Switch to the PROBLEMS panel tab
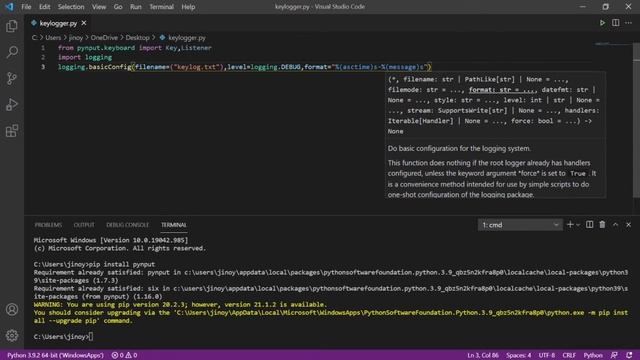 coord(48,225)
